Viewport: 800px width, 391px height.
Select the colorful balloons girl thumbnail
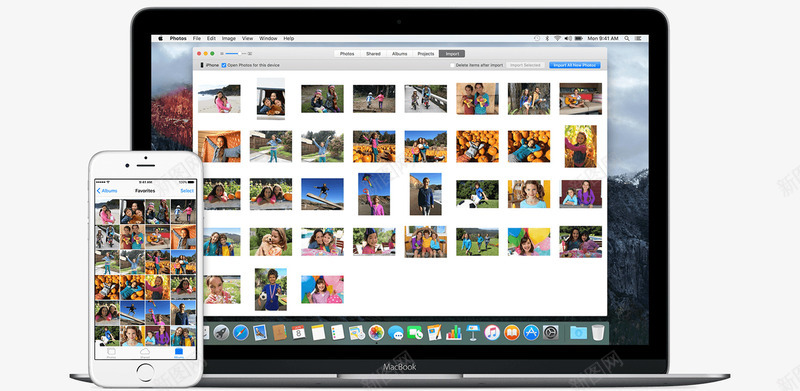coord(529,241)
